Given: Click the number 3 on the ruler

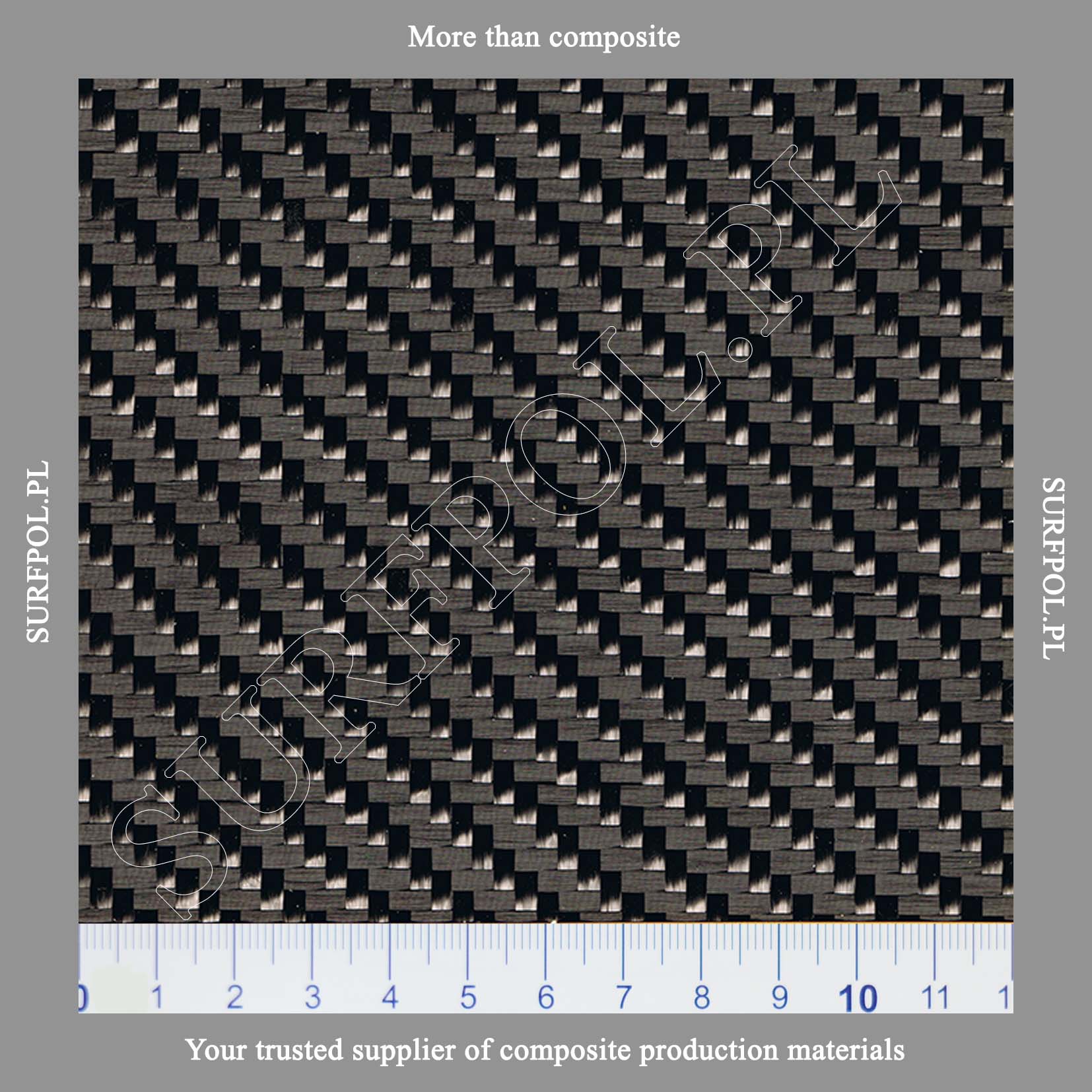Looking at the screenshot, I should coord(312,997).
